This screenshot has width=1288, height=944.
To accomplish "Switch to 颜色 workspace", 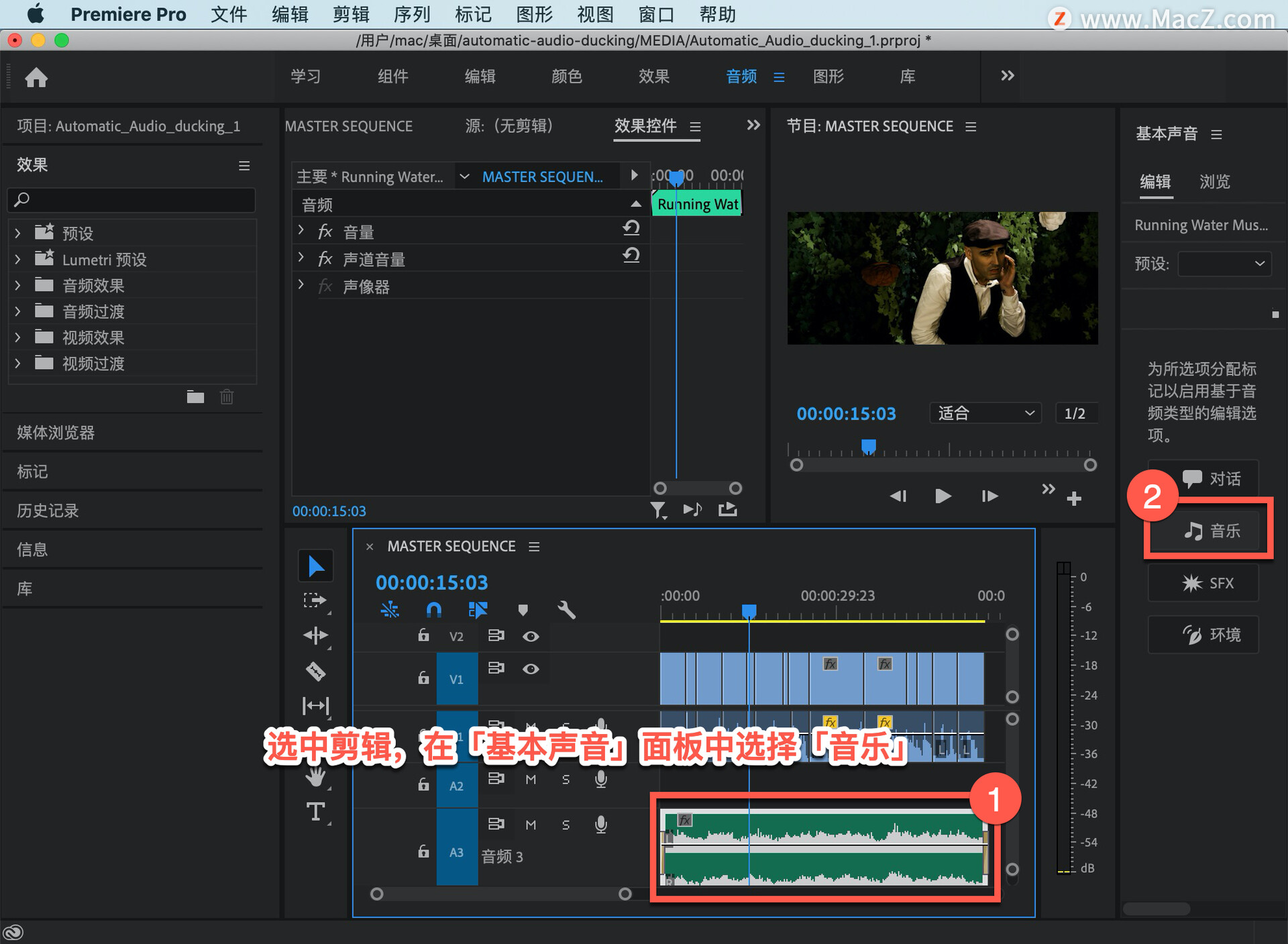I will pos(567,76).
